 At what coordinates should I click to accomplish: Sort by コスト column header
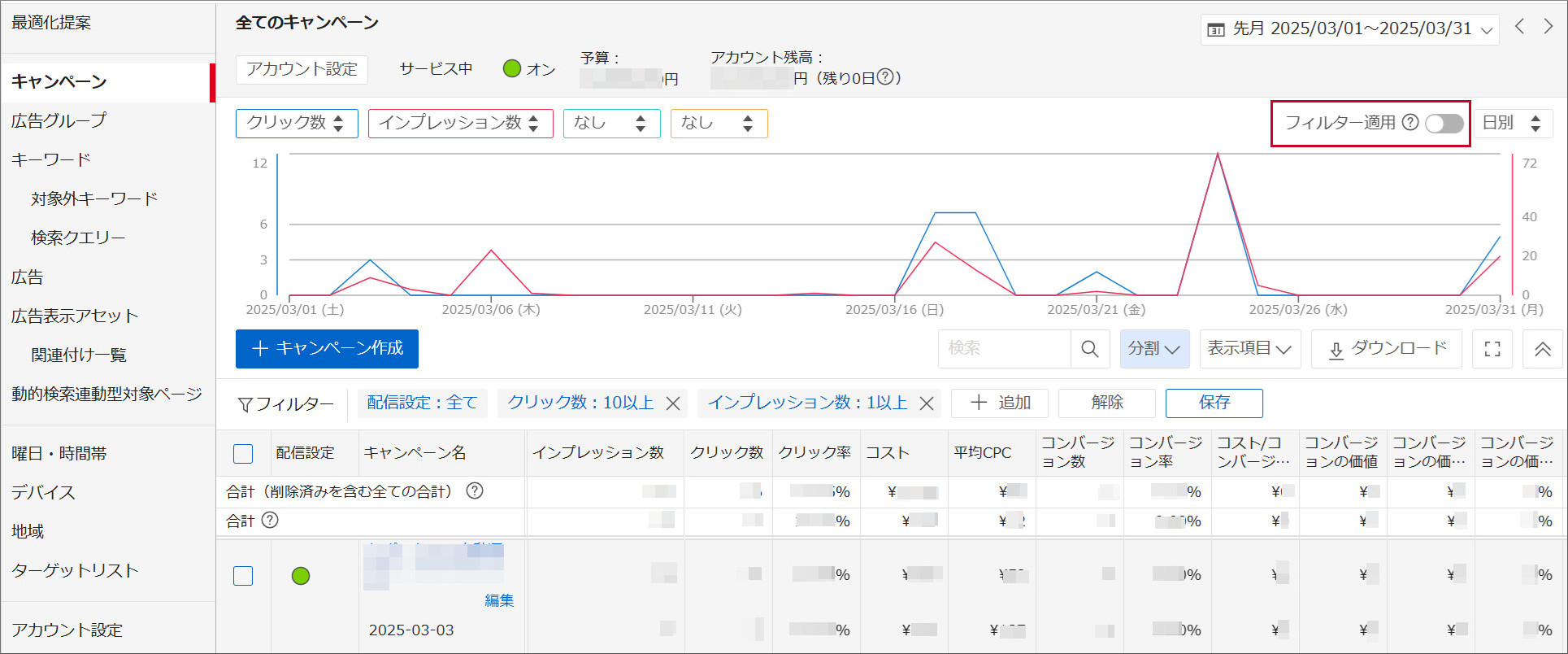click(x=887, y=453)
